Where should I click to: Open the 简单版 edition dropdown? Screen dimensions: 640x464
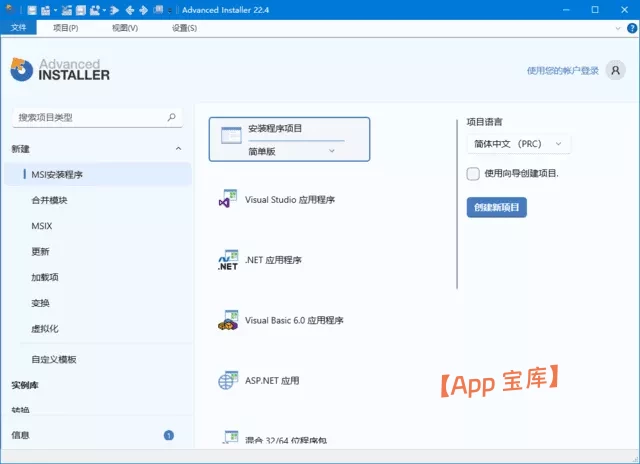292,151
